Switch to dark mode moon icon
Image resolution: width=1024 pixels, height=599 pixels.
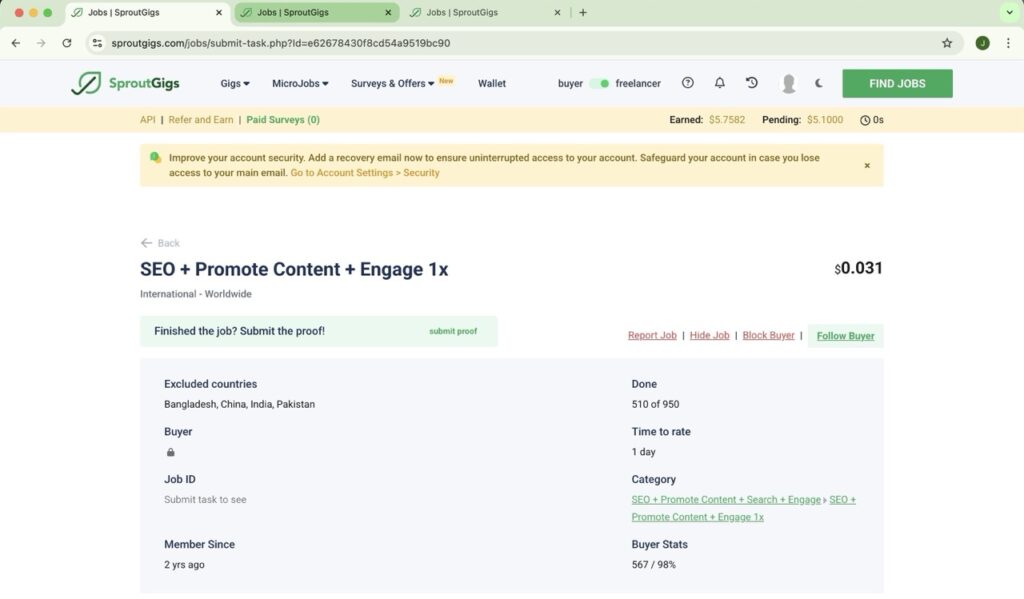(x=819, y=83)
